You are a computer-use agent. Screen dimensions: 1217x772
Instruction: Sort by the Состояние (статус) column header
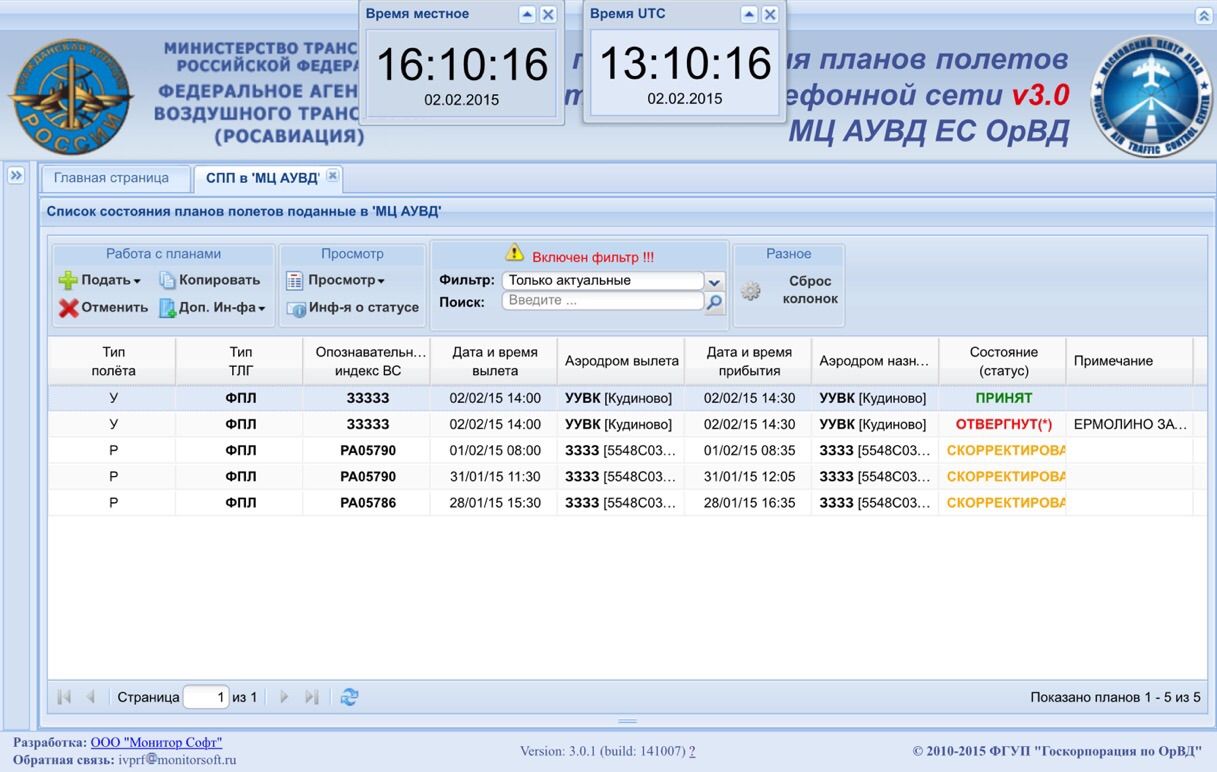pyautogui.click(x=1003, y=361)
